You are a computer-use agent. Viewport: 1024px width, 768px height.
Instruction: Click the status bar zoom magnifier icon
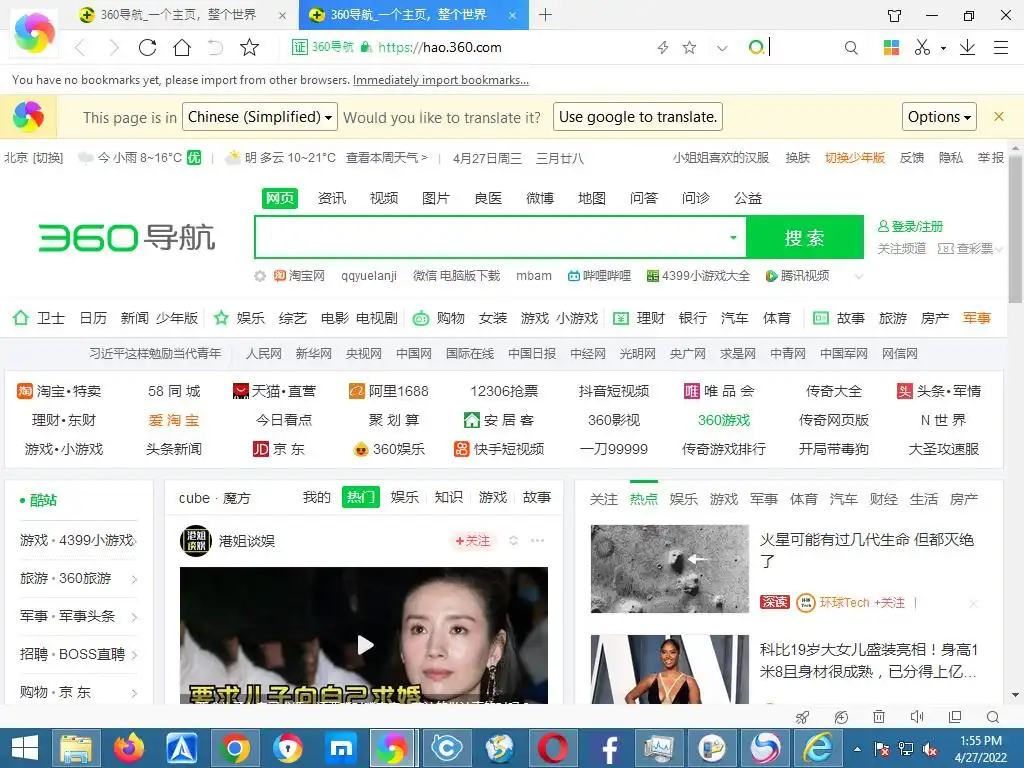[x=993, y=717]
